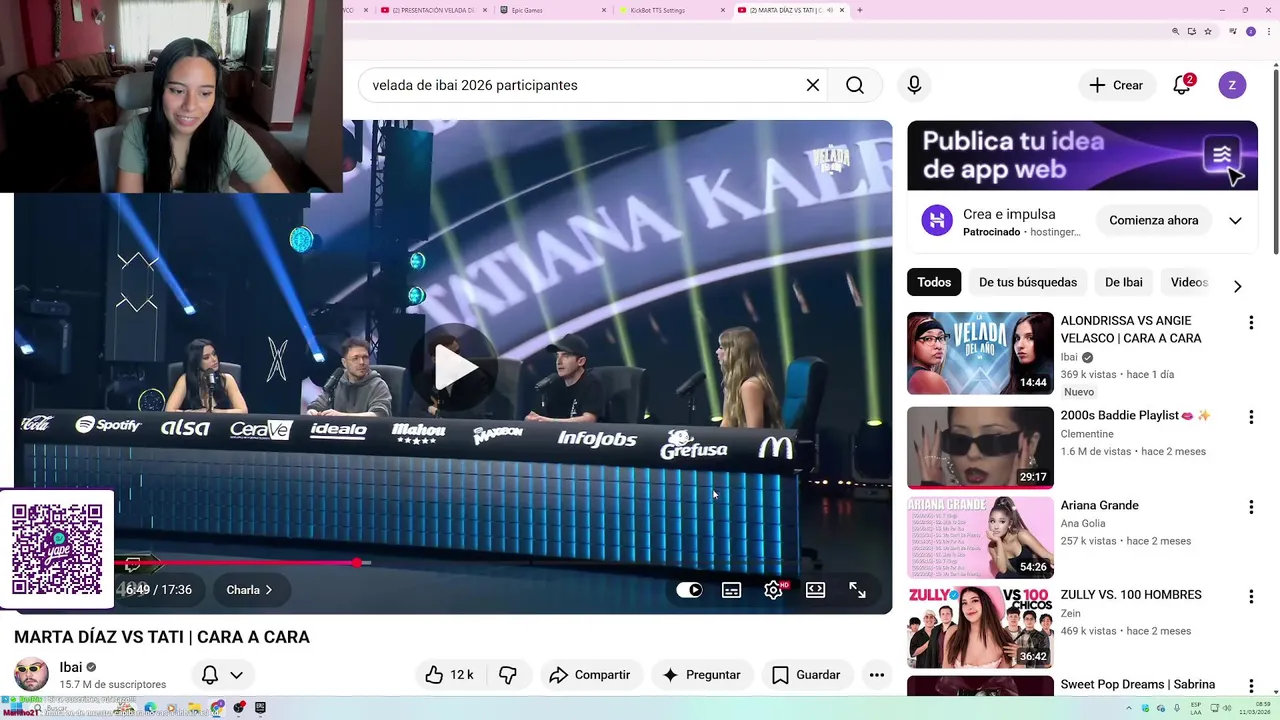The width and height of the screenshot is (1280, 720).
Task: Toggle the autoplay switch in player
Action: tap(689, 590)
